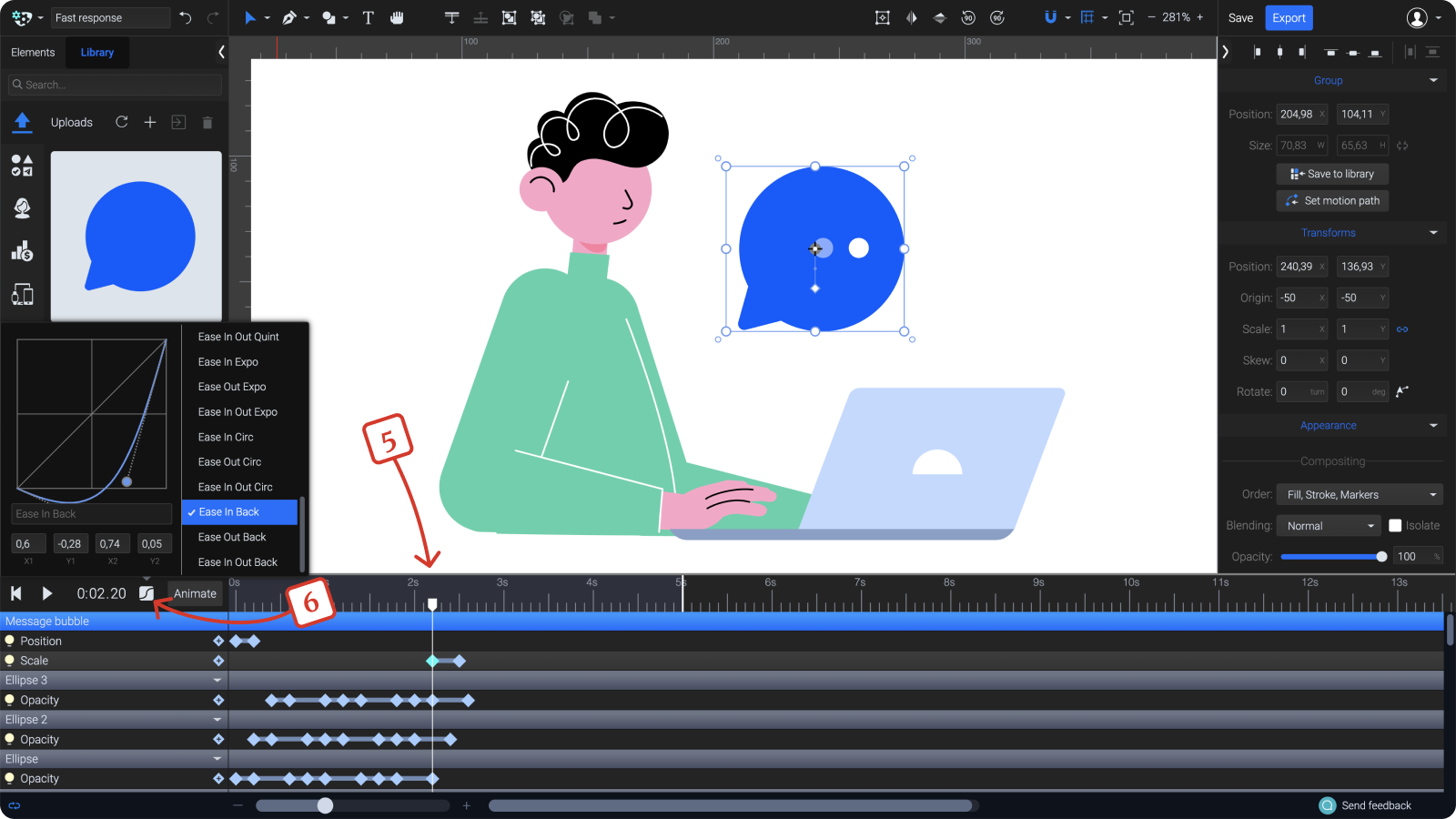Open the Blending mode dropdown
This screenshot has height=819, width=1456.
tap(1328, 525)
